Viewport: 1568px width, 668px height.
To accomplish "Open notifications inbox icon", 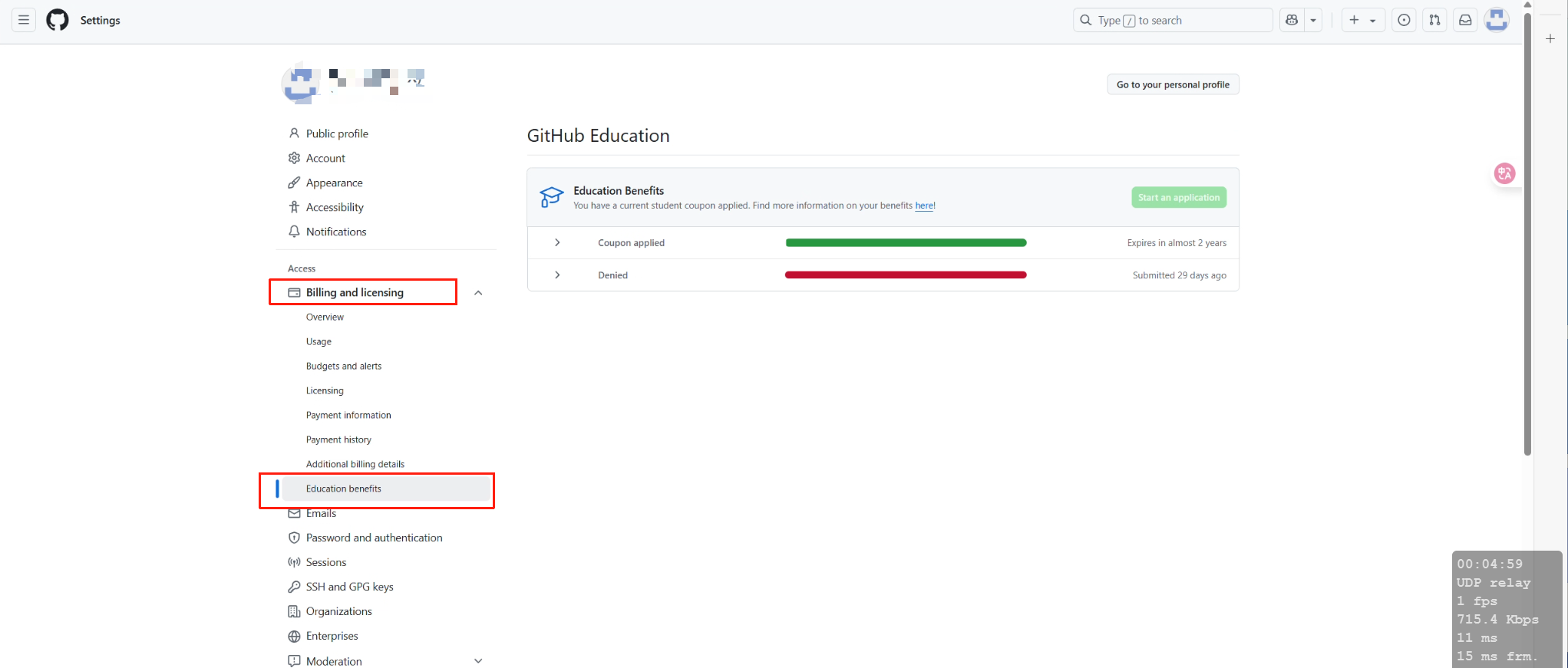I will point(1465,20).
